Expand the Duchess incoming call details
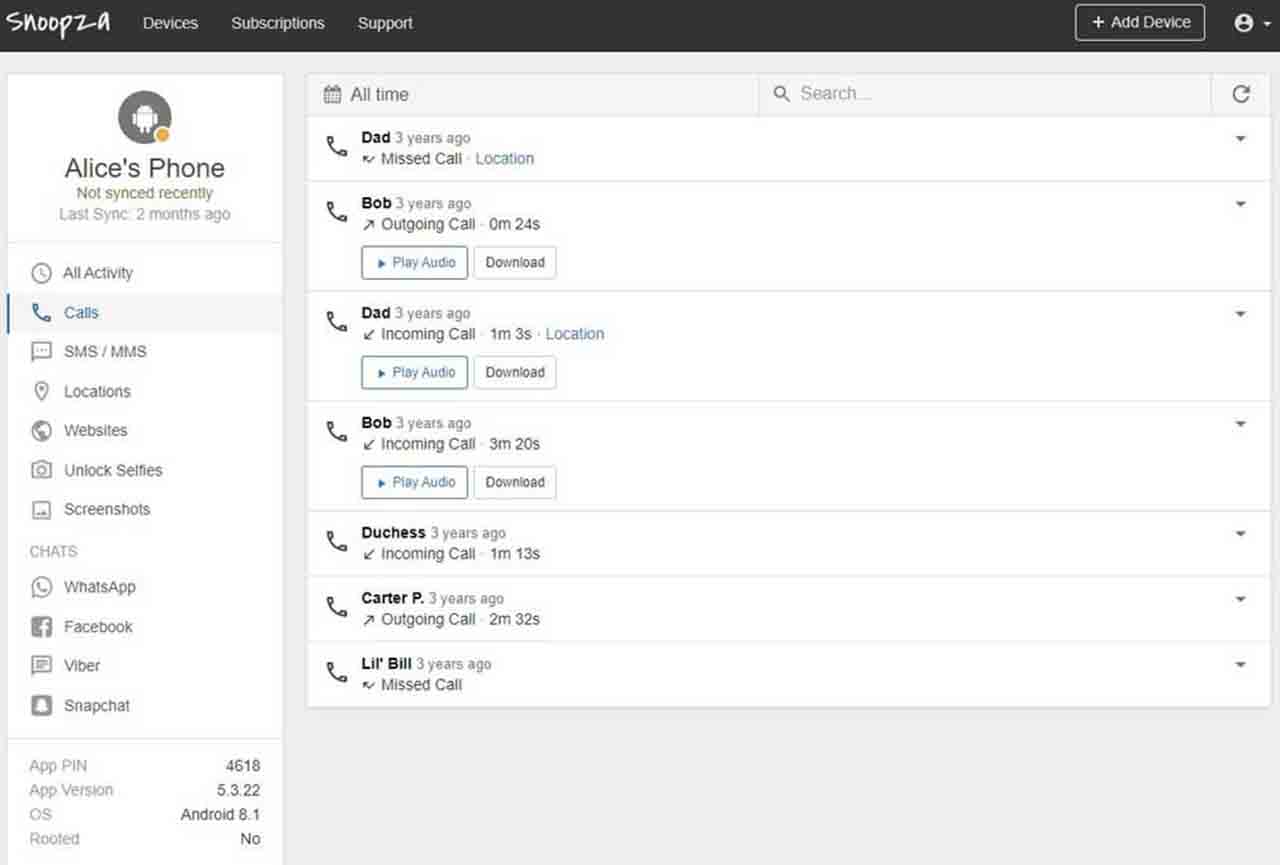The height and width of the screenshot is (865, 1280). 1240,534
